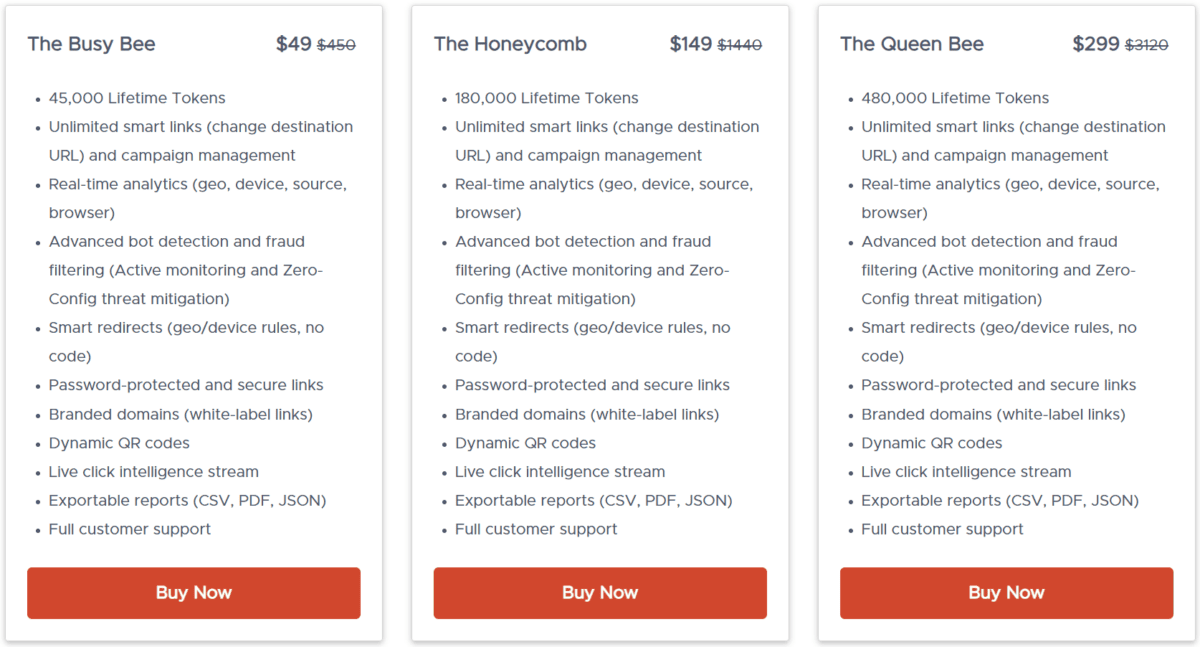The width and height of the screenshot is (1200, 647).
Task: Click Queen Bee's Branded domains item
Action: pos(993,414)
